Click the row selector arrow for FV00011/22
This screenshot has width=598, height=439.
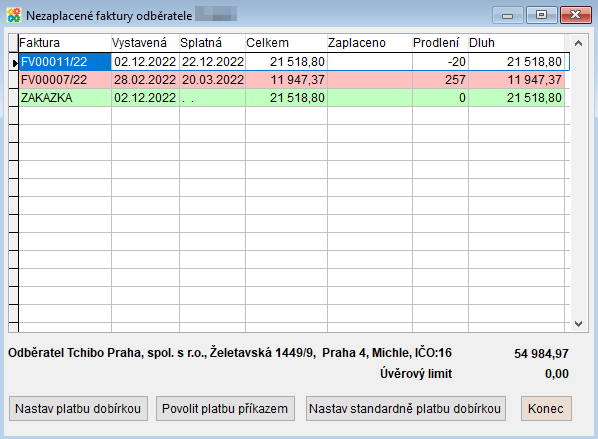point(14,62)
